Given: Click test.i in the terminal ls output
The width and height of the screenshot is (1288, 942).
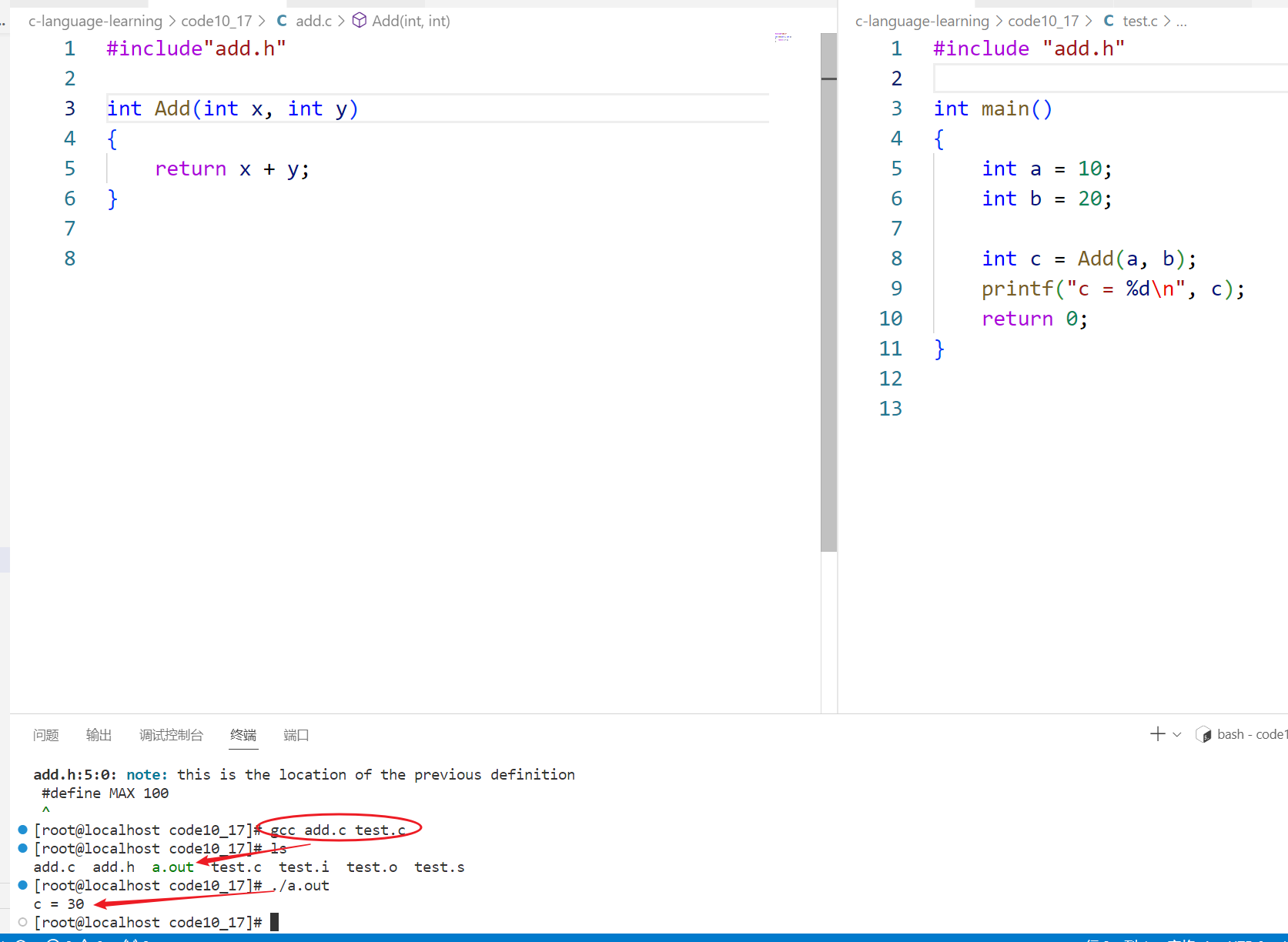Looking at the screenshot, I should (x=304, y=867).
